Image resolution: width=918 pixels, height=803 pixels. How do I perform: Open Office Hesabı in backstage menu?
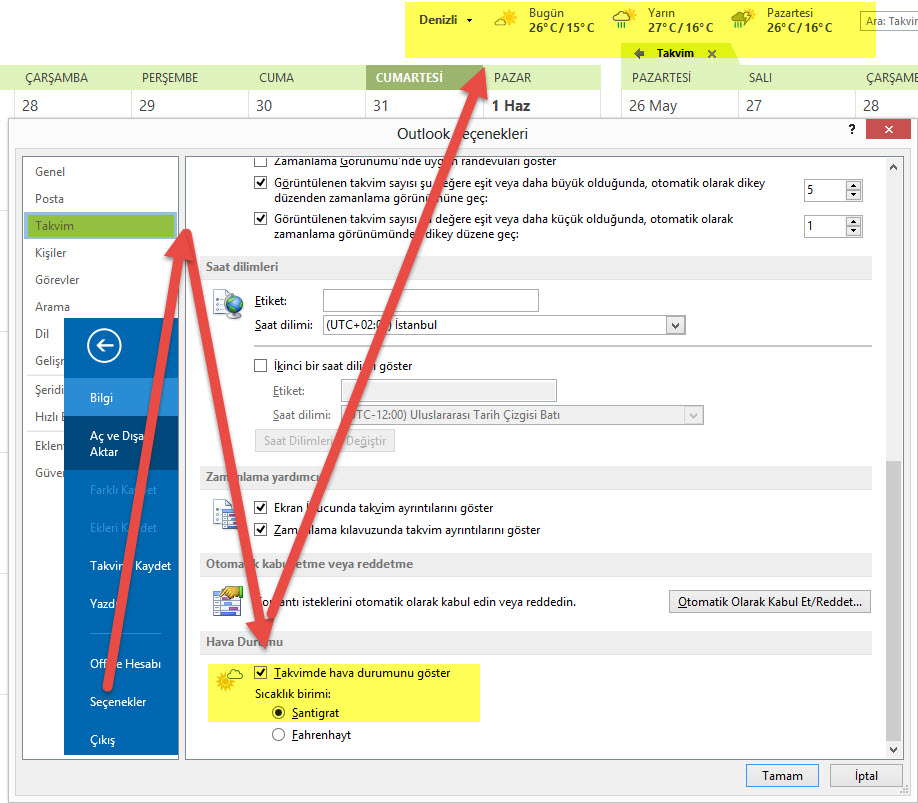click(121, 664)
